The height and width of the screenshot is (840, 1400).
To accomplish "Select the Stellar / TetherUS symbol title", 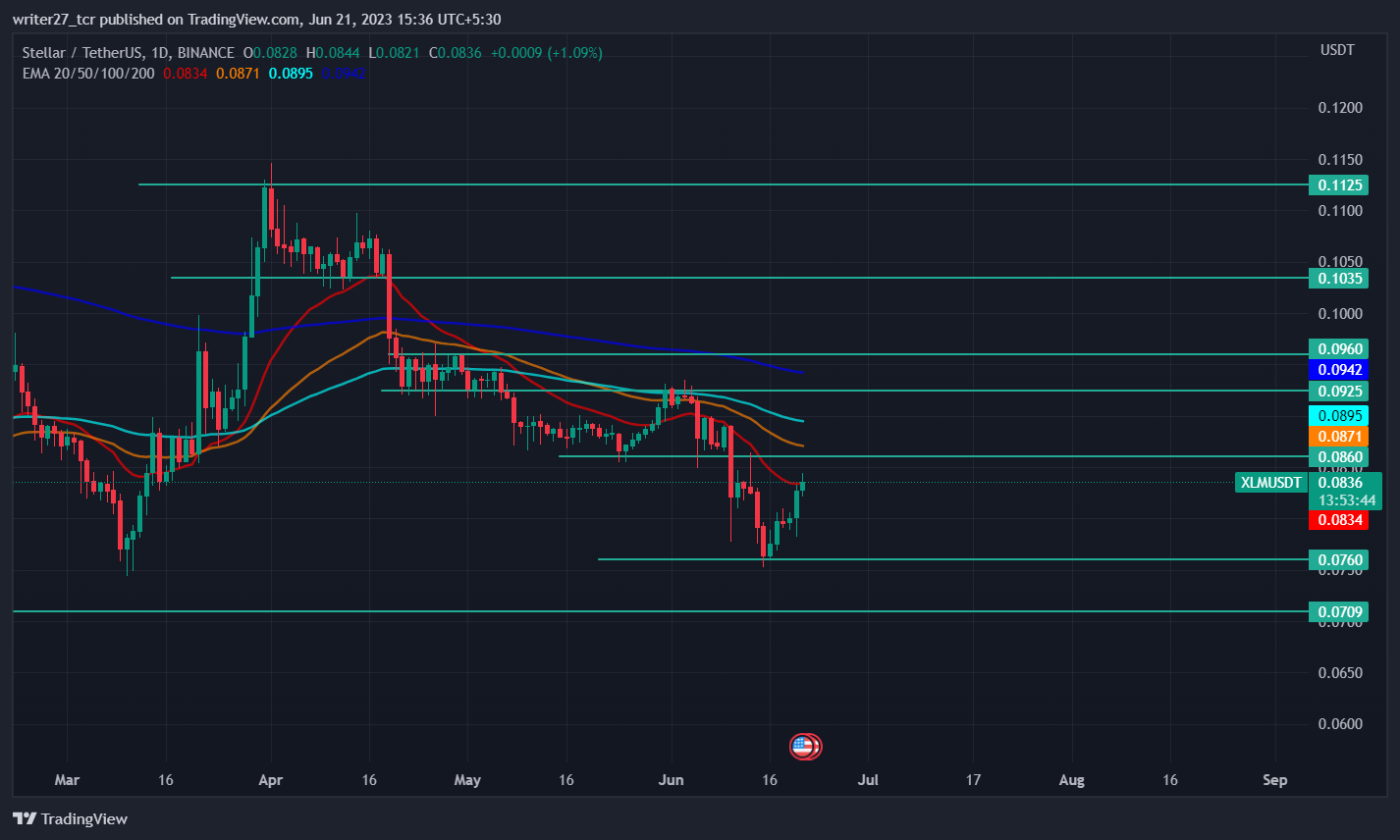I will pos(80,53).
